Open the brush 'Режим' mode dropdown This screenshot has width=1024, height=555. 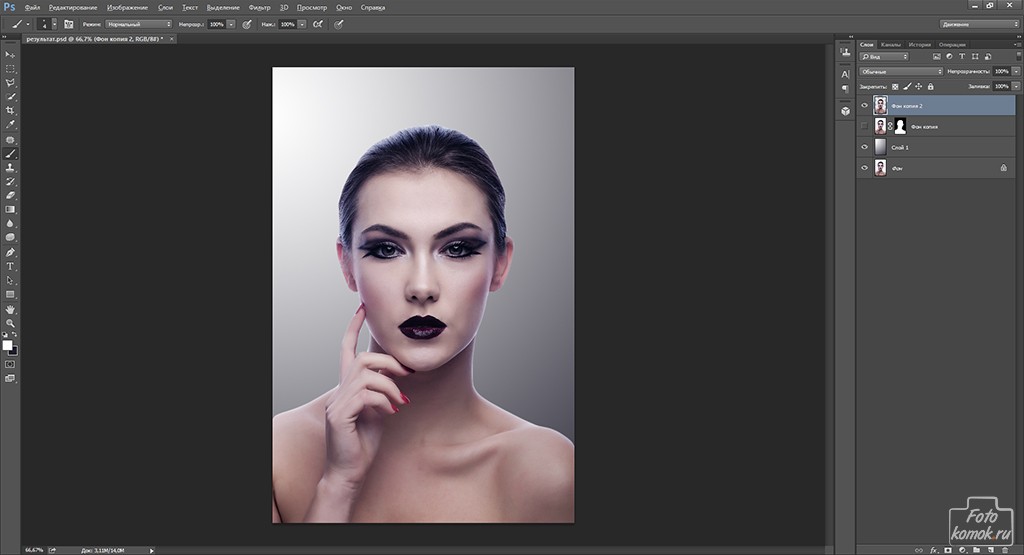pyautogui.click(x=139, y=23)
